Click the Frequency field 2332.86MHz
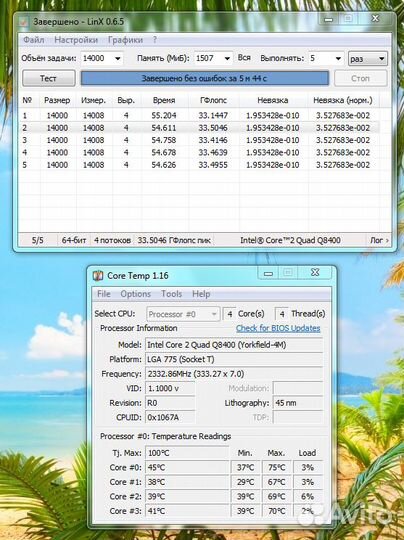 tap(234, 374)
